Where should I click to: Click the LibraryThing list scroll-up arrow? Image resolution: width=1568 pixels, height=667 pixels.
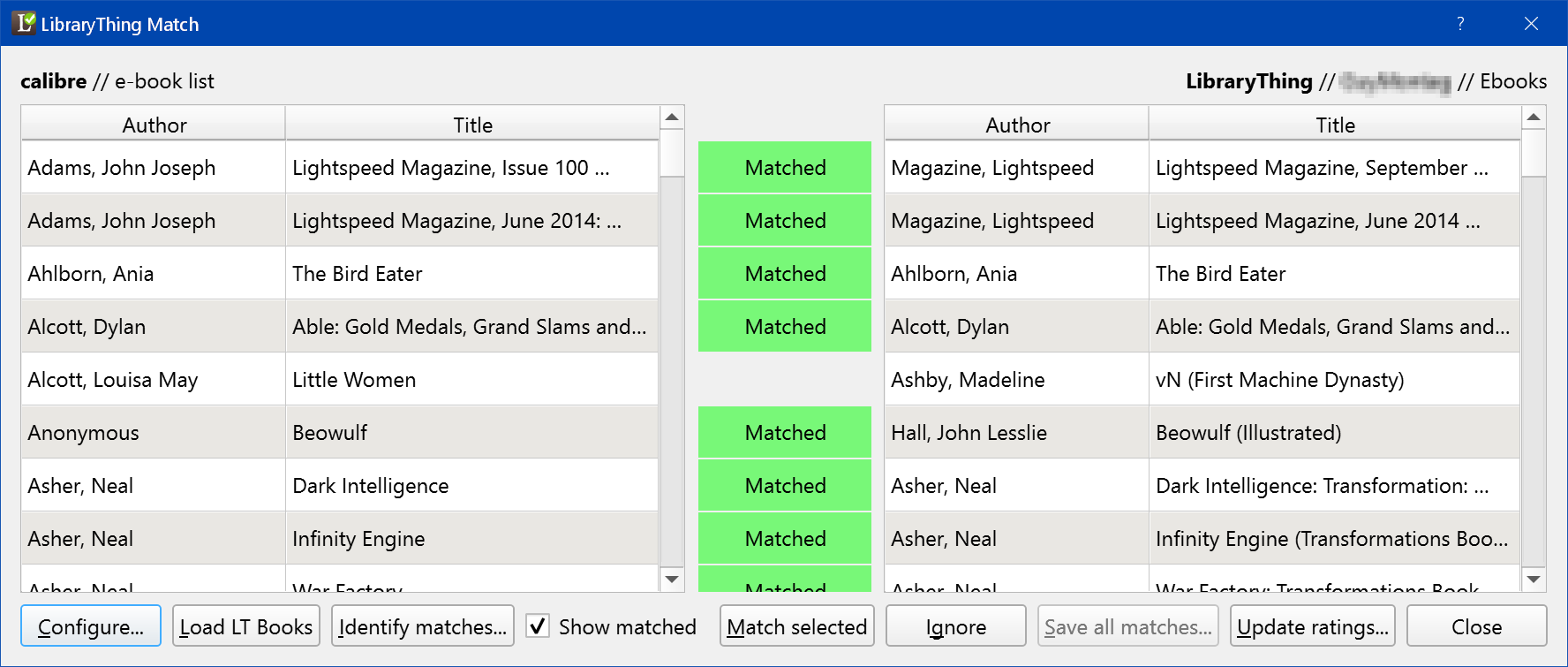(x=1534, y=117)
